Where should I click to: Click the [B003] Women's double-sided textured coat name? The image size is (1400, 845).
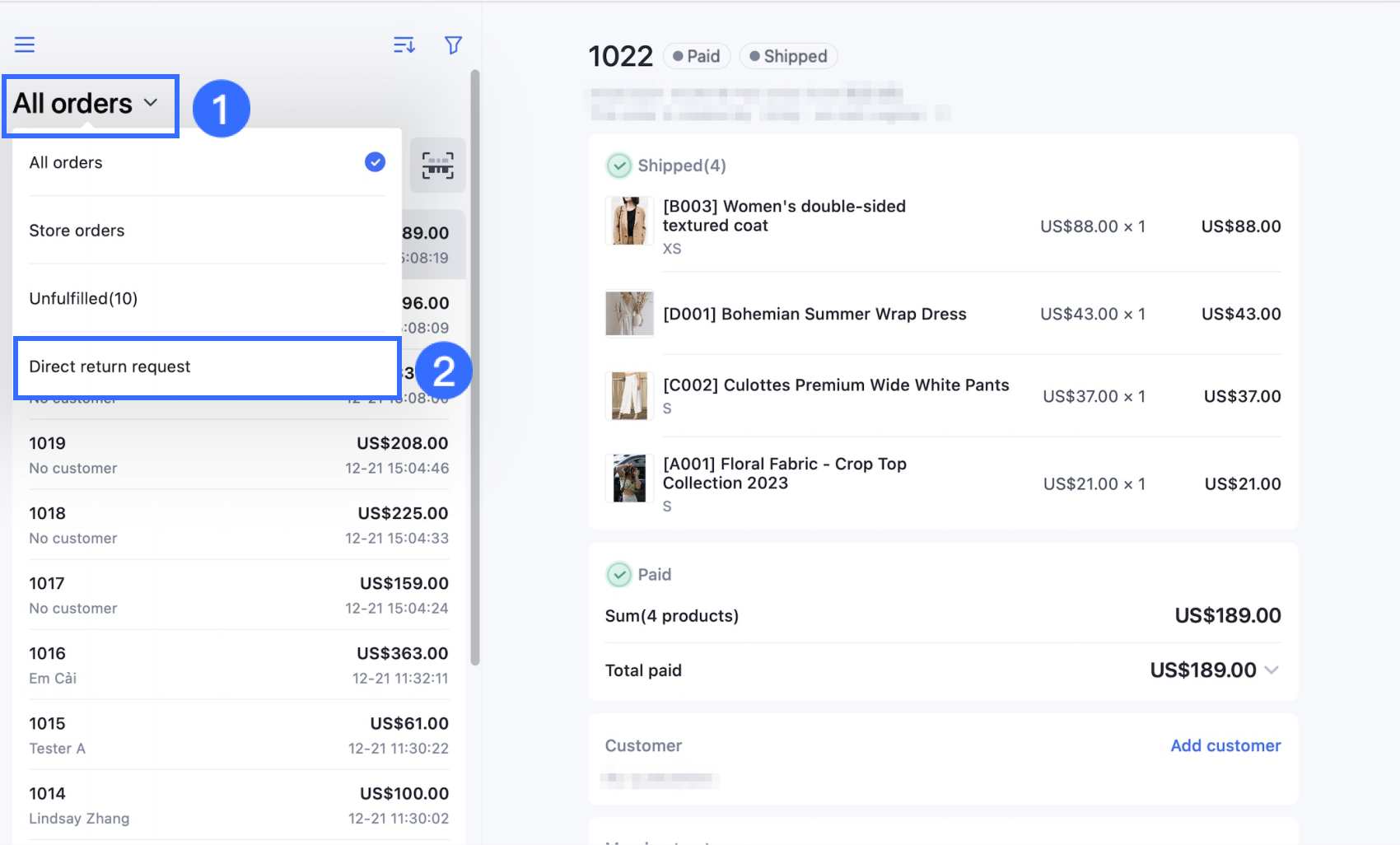click(x=784, y=216)
